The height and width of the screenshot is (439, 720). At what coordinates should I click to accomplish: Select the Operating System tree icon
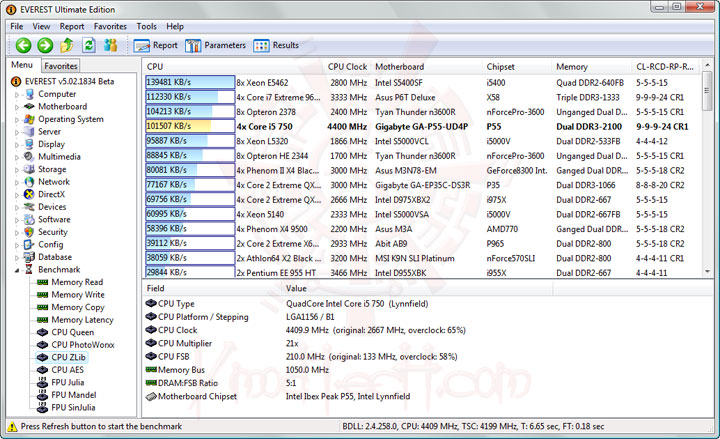point(29,119)
